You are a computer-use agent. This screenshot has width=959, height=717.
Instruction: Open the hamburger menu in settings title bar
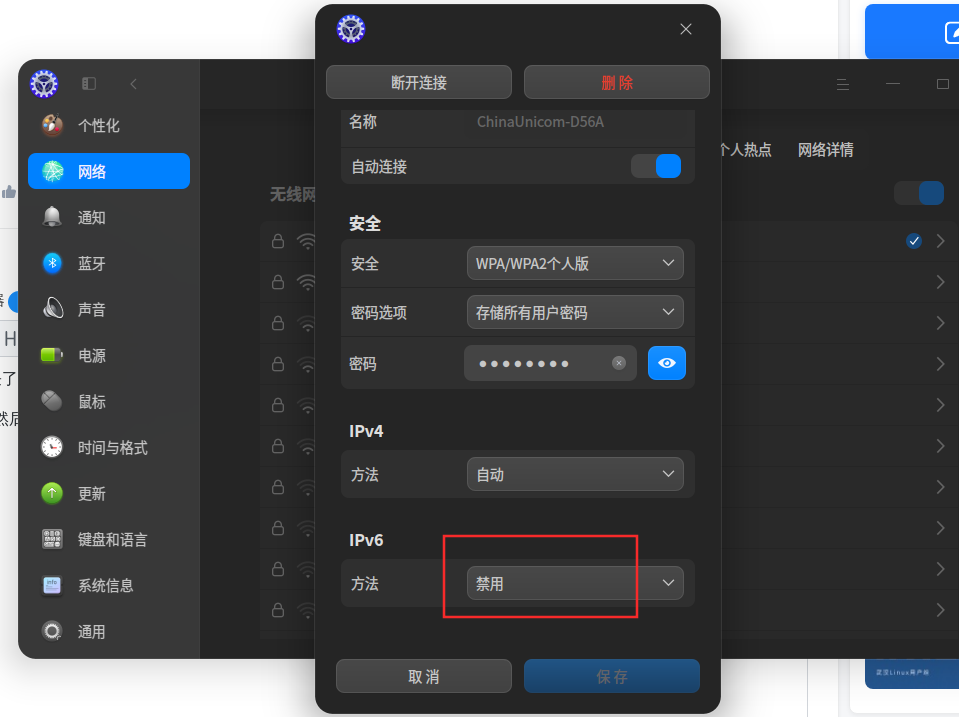point(843,84)
